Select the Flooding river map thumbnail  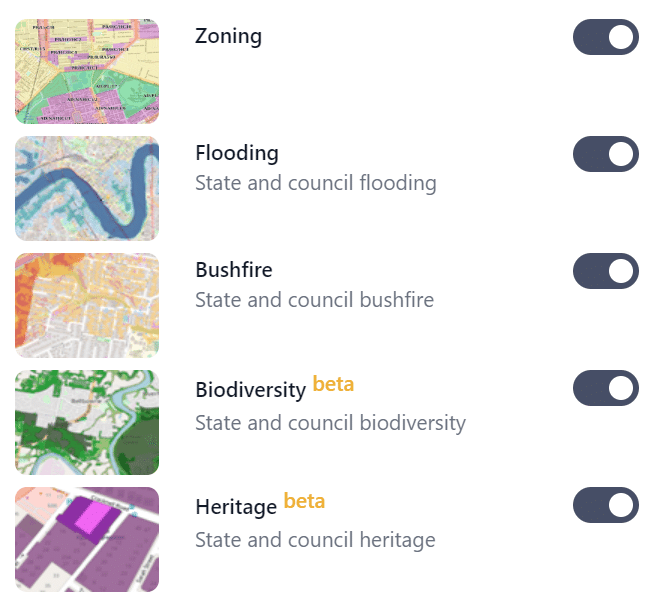click(x=87, y=188)
